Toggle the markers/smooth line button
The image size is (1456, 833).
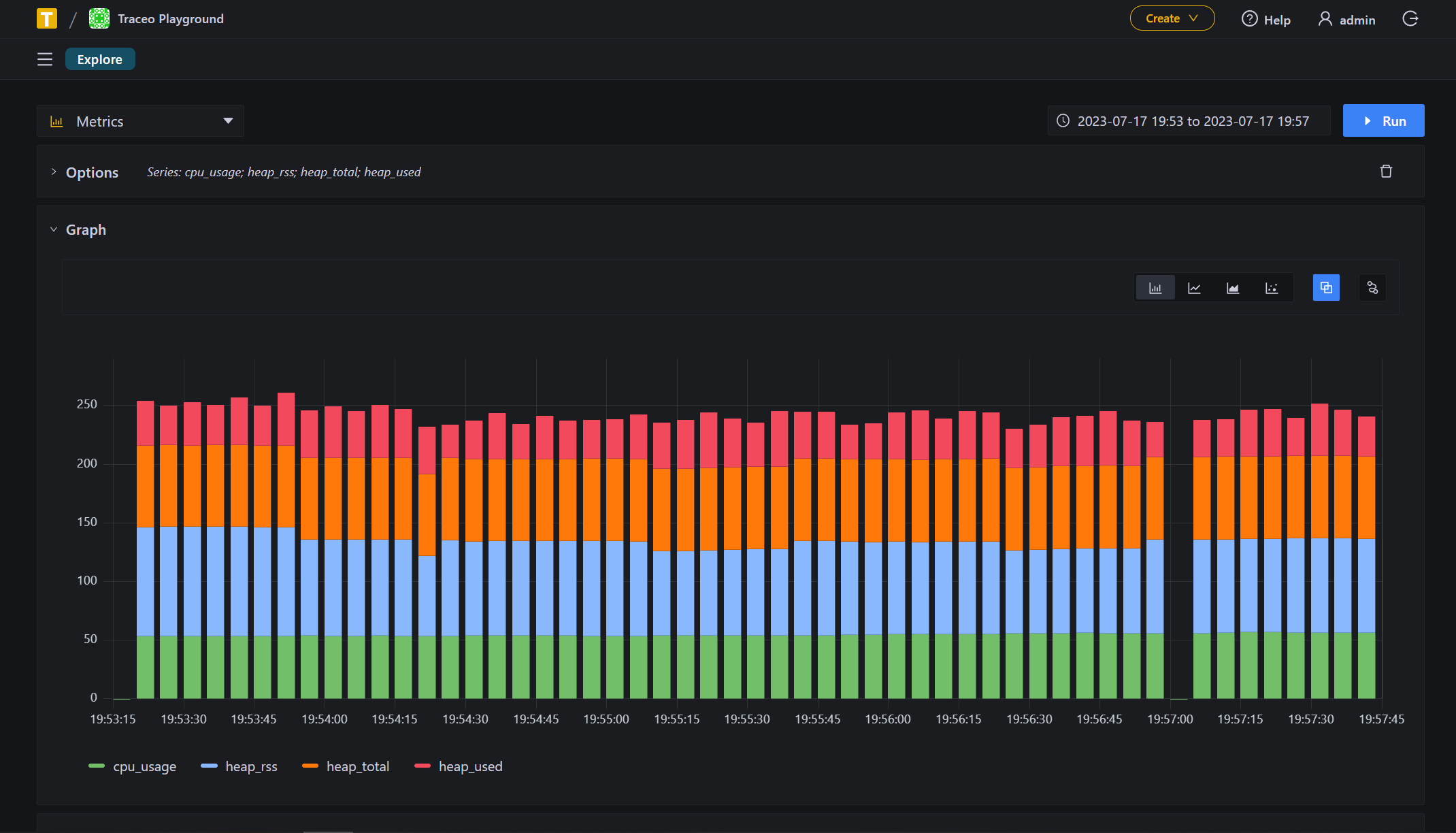(1372, 288)
